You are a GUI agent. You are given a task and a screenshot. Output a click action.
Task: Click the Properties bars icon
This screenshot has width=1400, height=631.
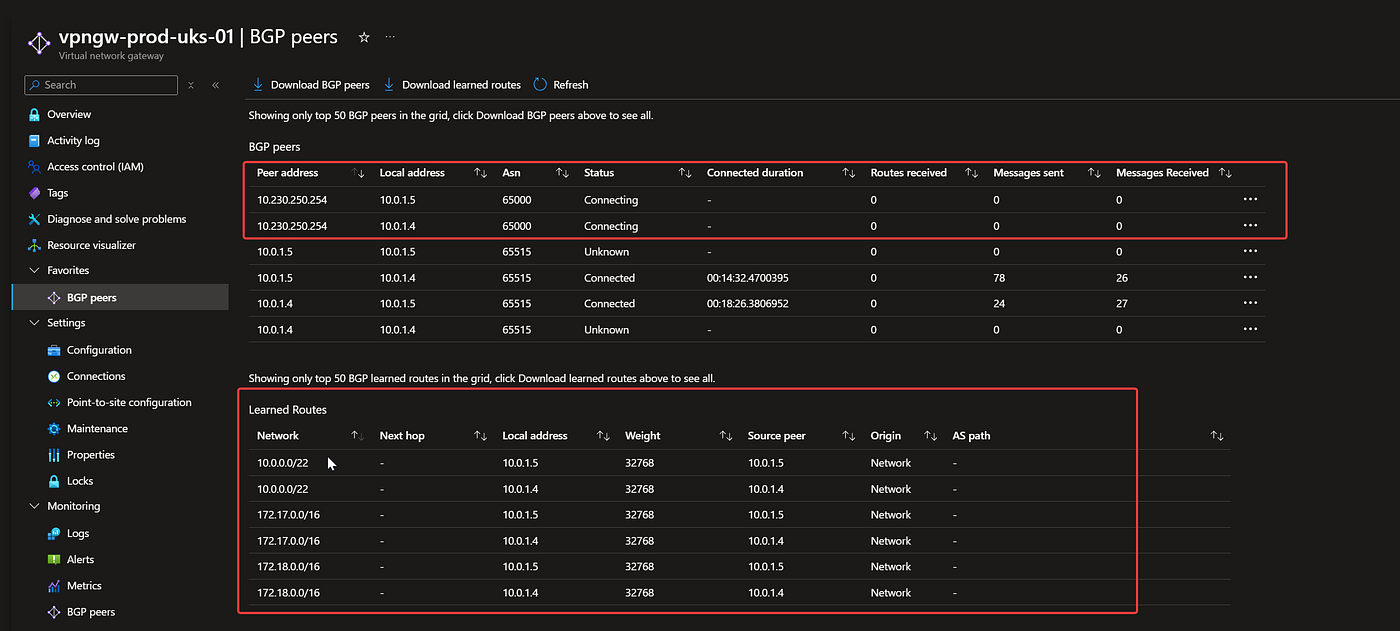click(54, 455)
